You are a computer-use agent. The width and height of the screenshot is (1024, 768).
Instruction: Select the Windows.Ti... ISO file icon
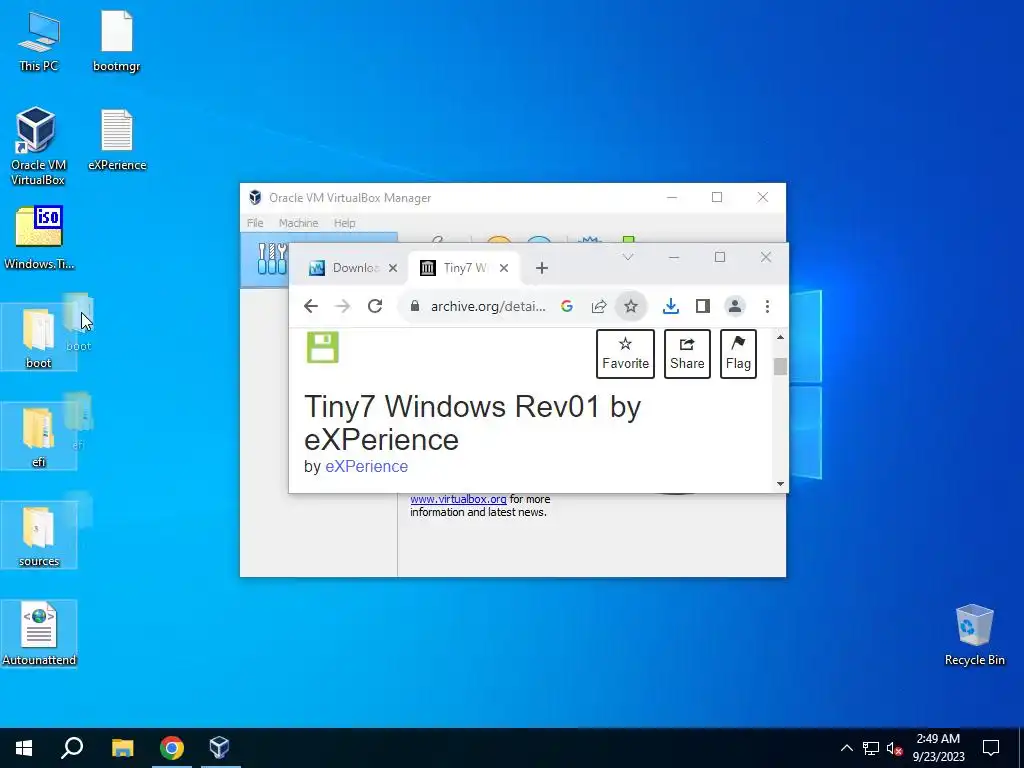click(39, 238)
